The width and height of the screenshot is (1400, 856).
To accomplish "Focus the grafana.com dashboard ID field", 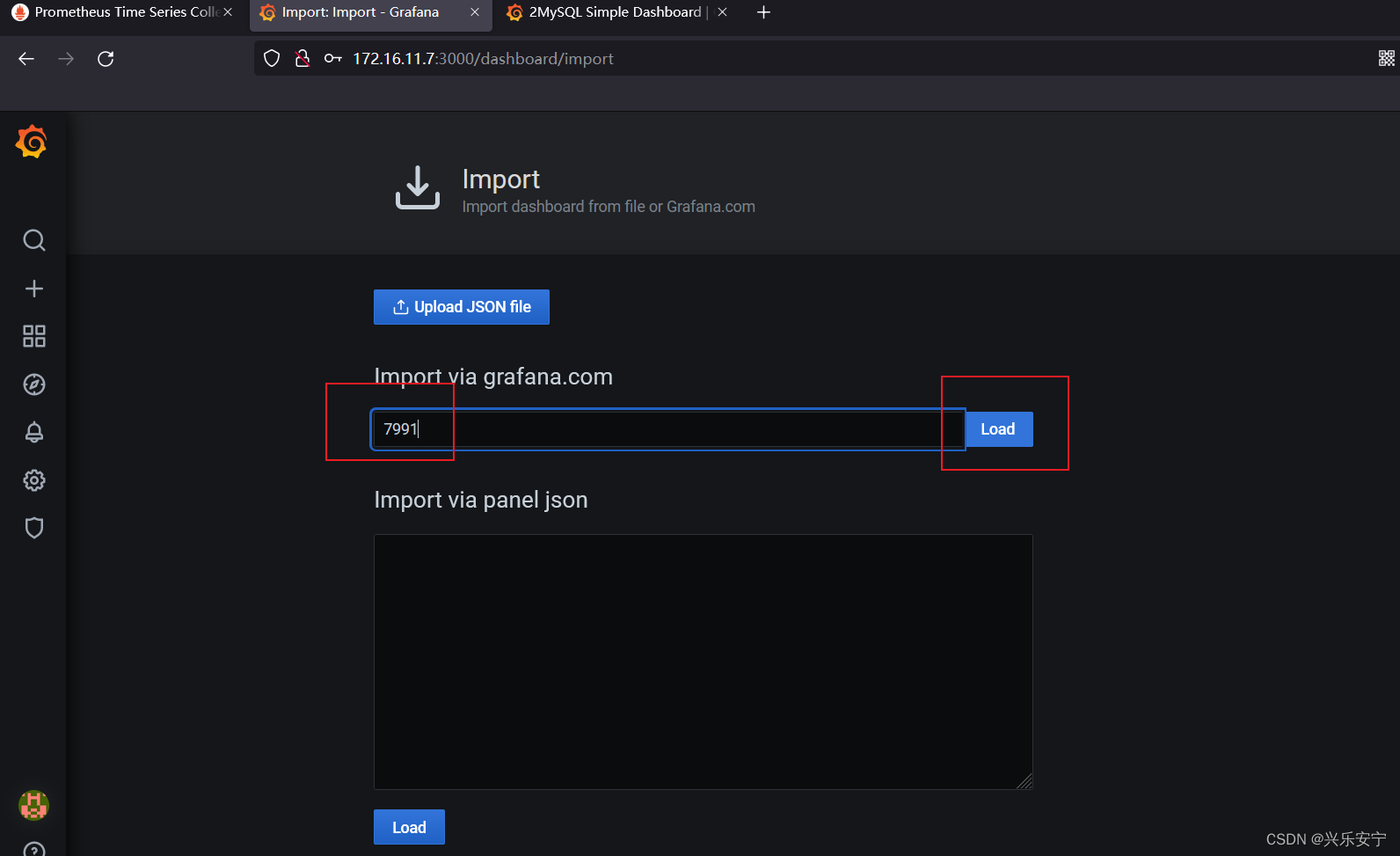I will (x=668, y=429).
